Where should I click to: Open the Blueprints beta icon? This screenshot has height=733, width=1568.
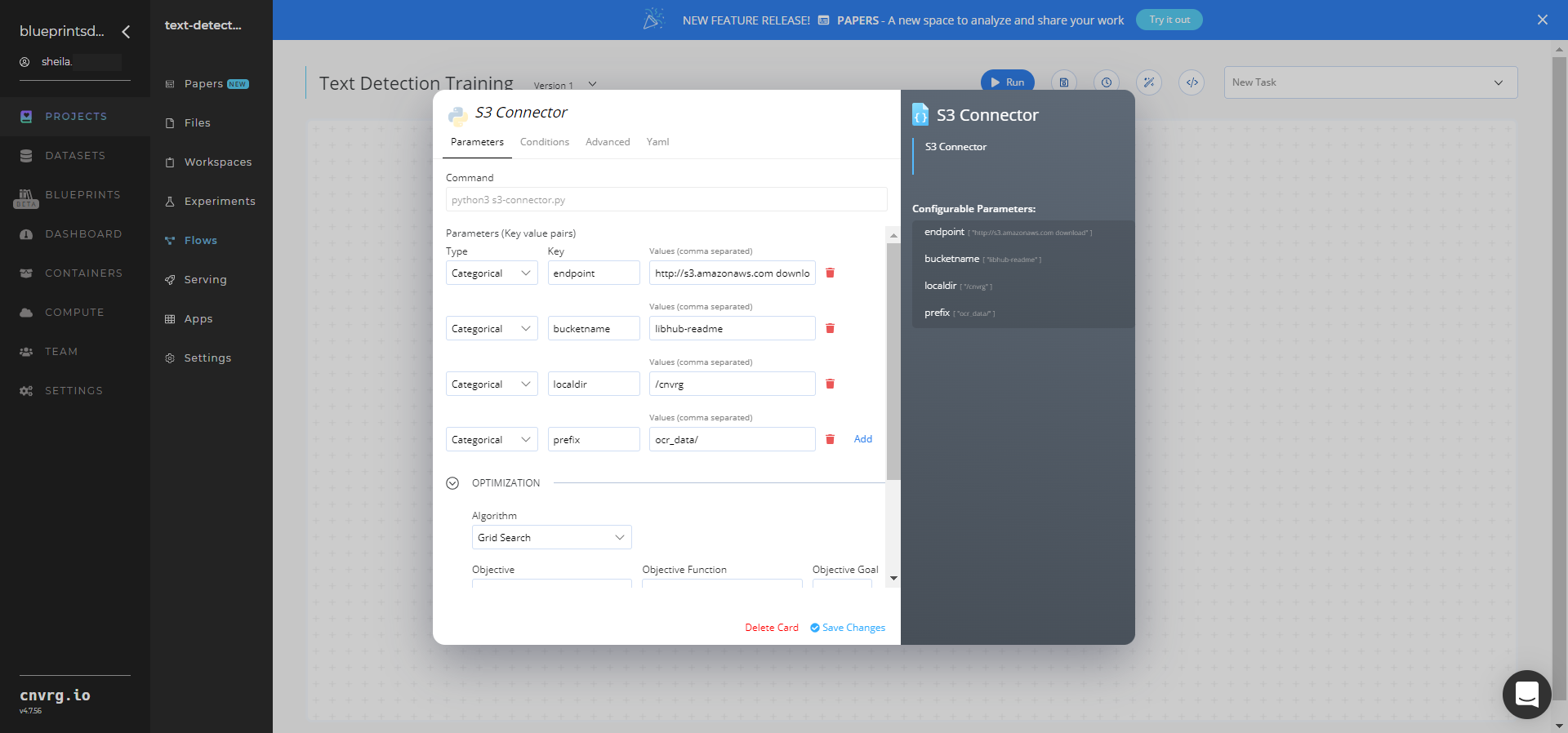(26, 198)
